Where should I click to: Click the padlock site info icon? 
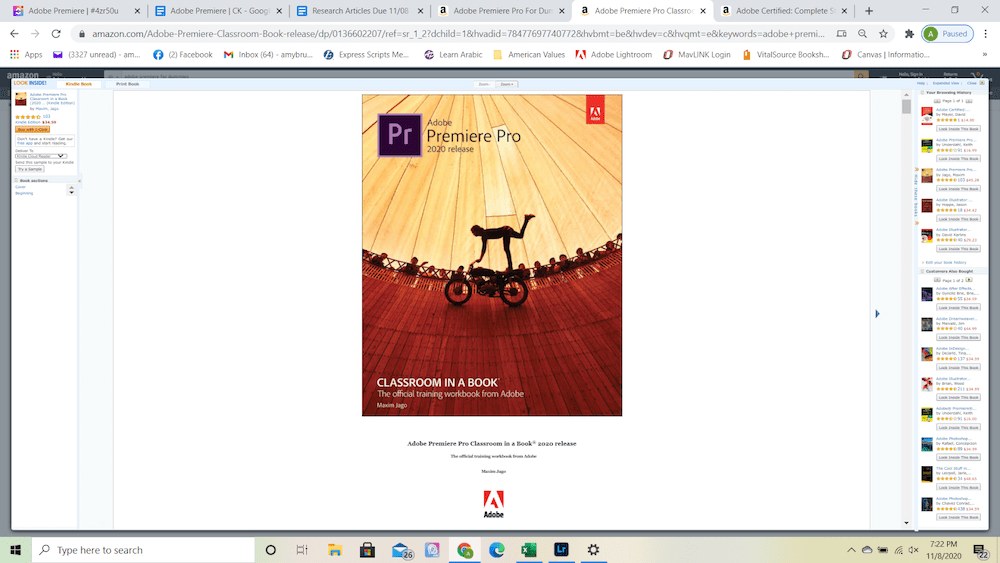pyautogui.click(x=82, y=34)
